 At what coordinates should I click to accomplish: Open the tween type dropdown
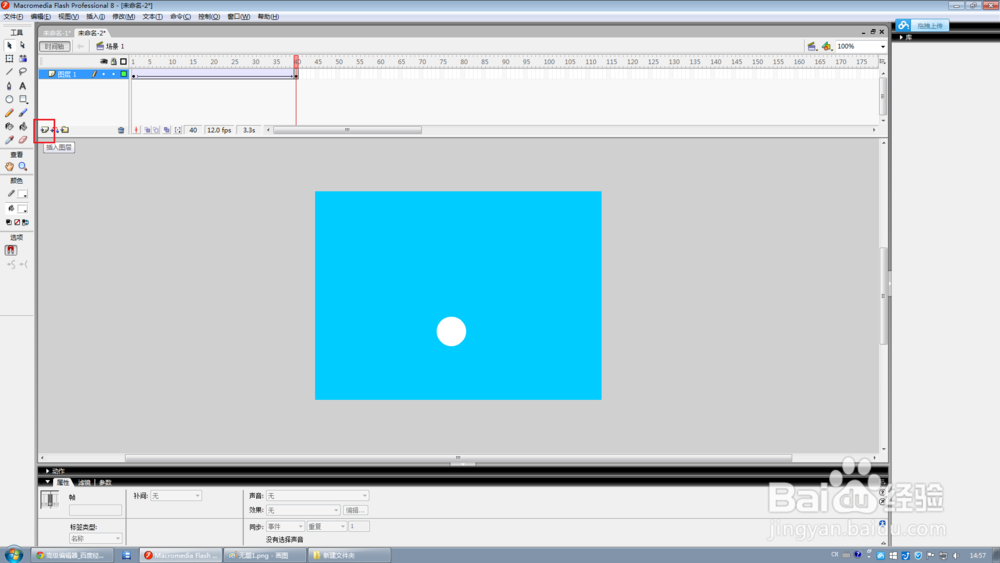(176, 495)
